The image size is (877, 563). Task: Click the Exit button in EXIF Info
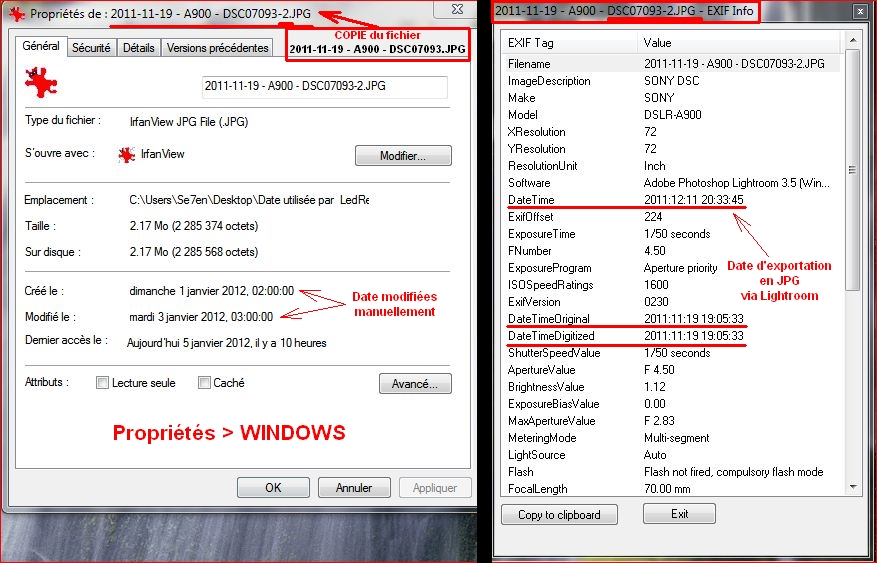[680, 514]
